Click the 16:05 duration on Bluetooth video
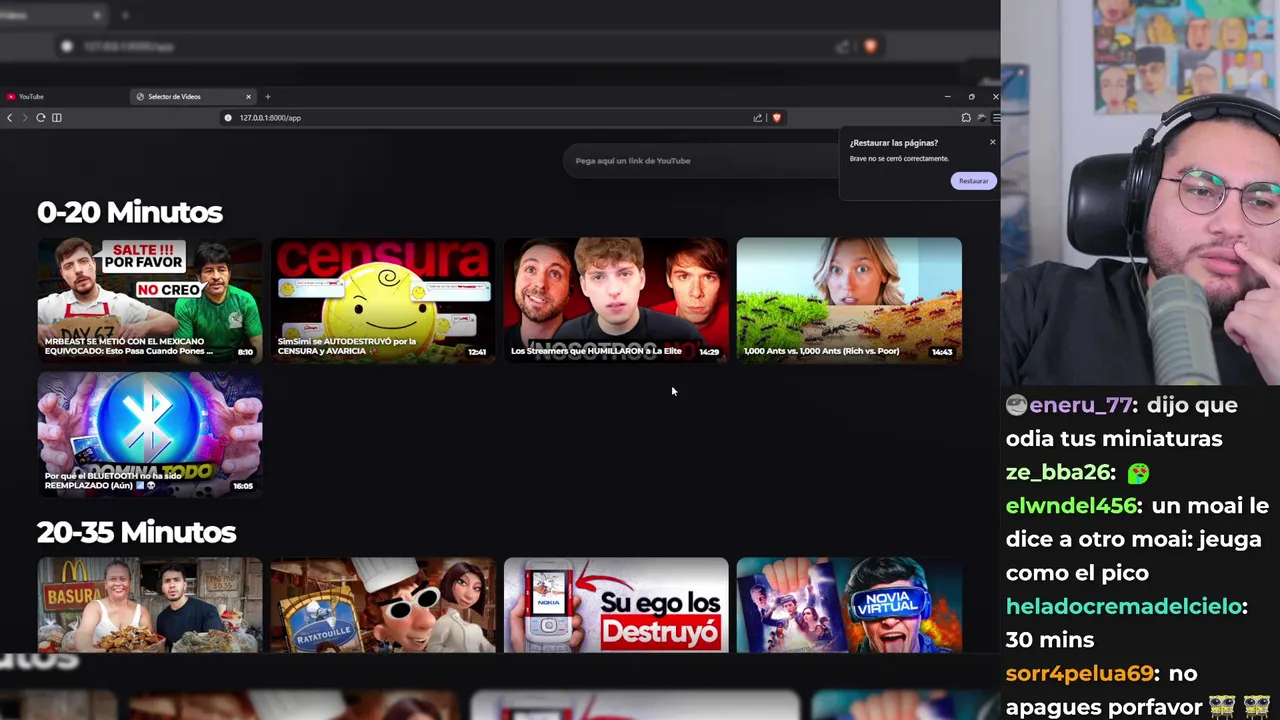Screen dimensions: 1280x720 (243, 486)
